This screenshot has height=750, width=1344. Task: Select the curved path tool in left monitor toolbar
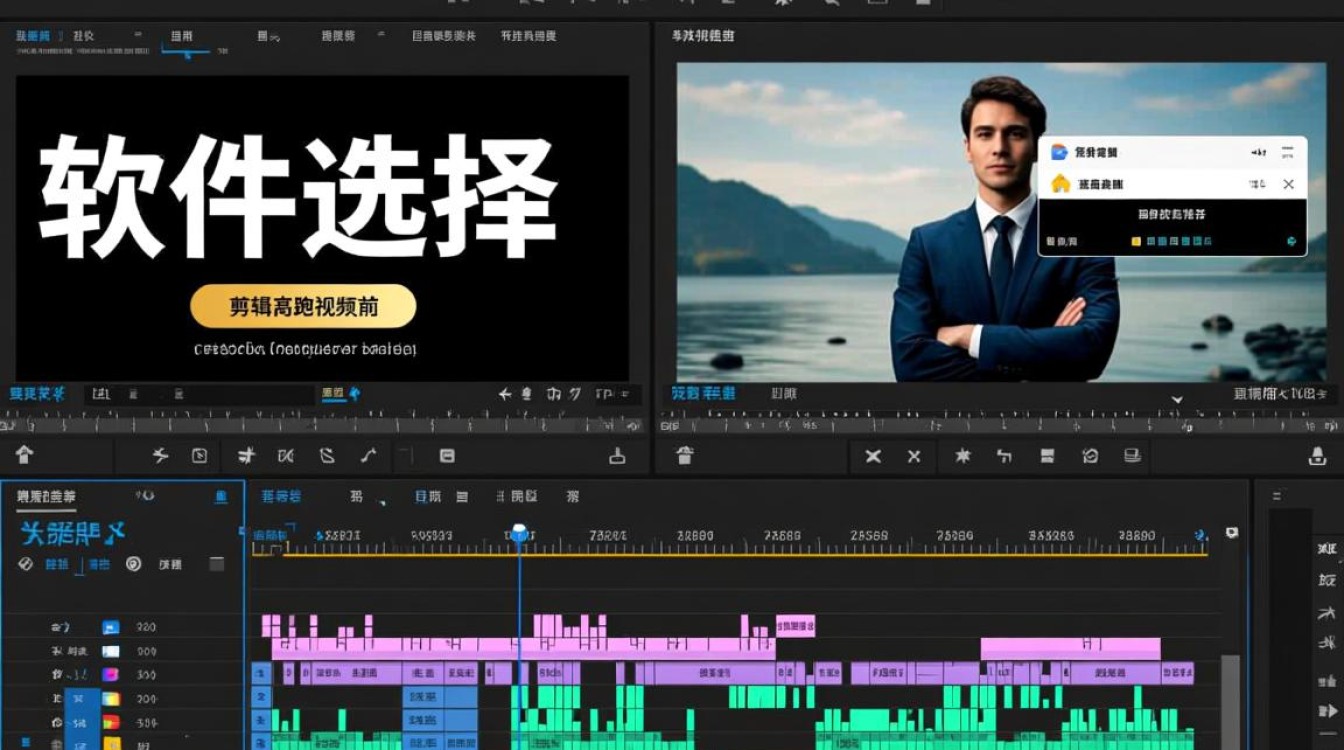coord(368,456)
